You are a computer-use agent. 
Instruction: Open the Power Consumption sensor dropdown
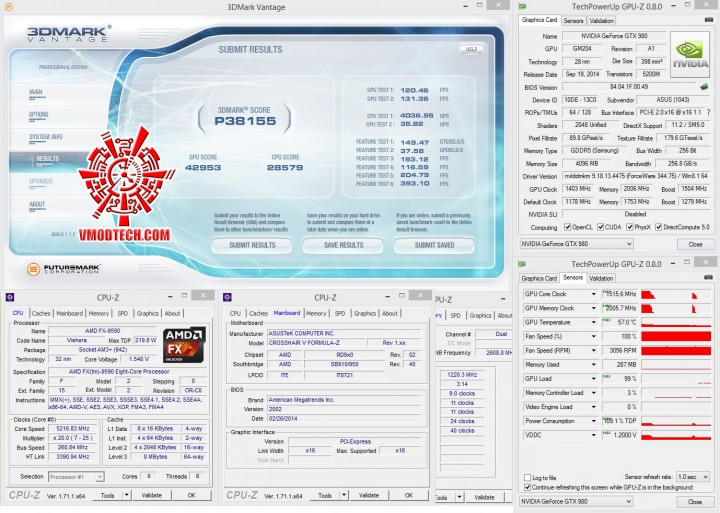coord(594,421)
